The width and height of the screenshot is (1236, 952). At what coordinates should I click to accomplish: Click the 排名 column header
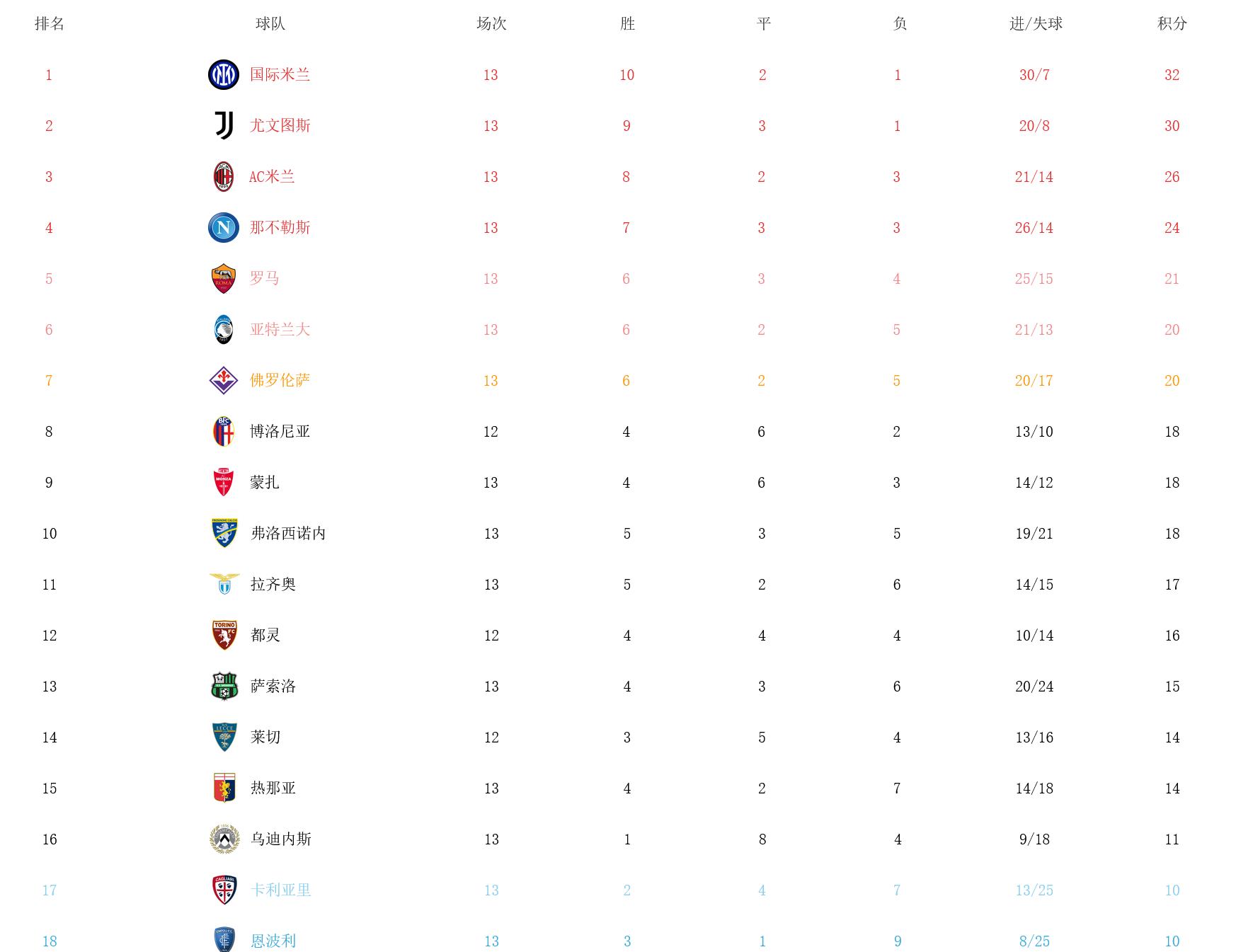click(x=50, y=24)
